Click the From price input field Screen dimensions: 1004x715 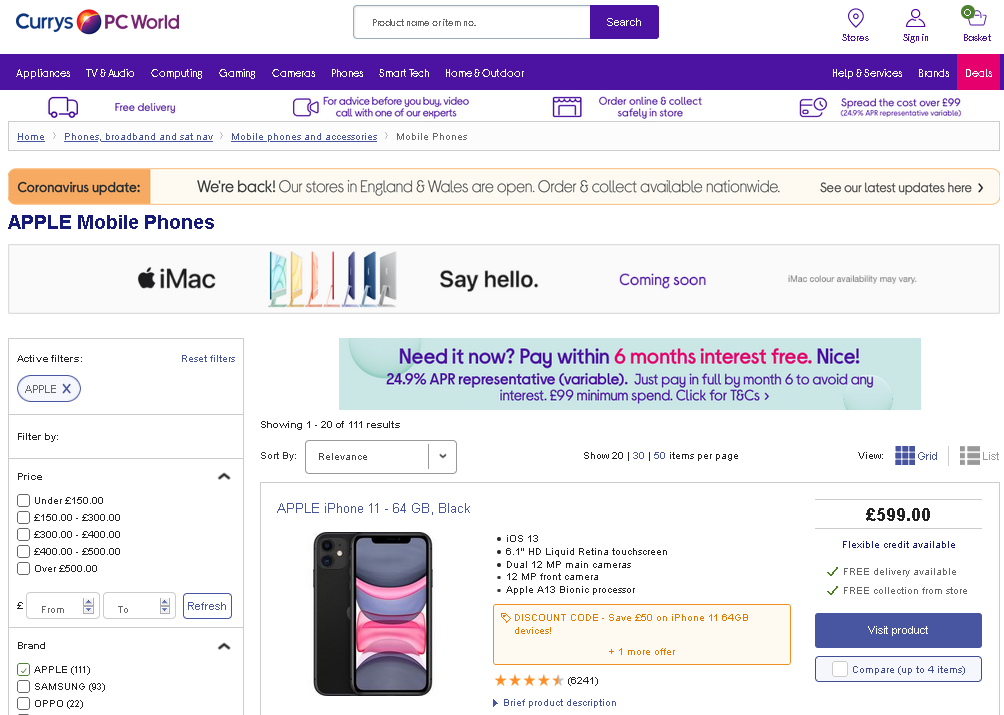(63, 606)
